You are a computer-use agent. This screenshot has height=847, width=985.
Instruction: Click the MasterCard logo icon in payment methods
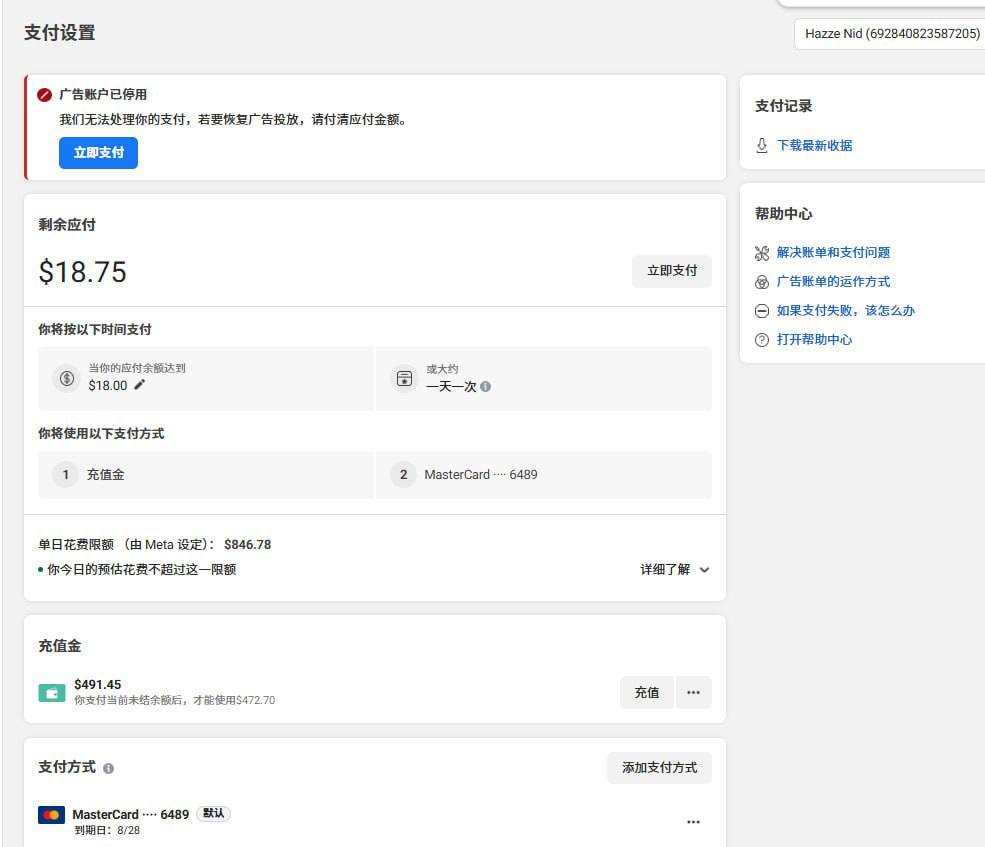(52, 815)
